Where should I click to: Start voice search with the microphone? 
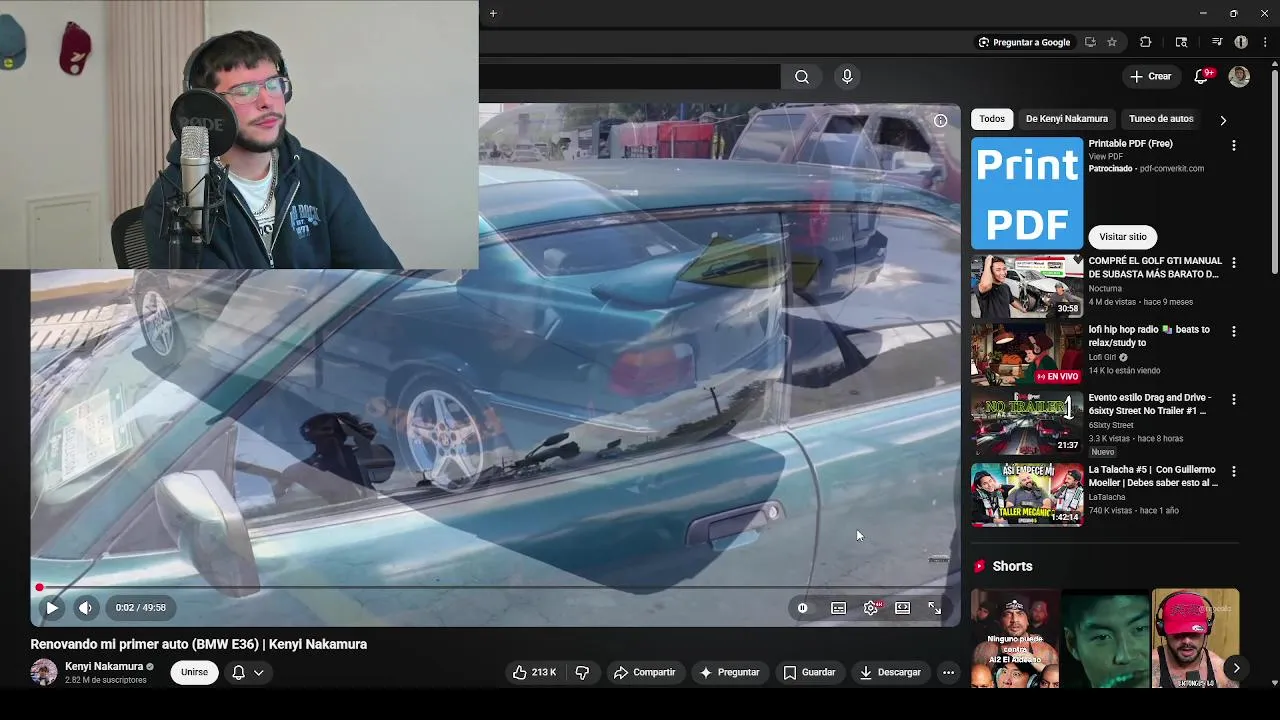(847, 76)
